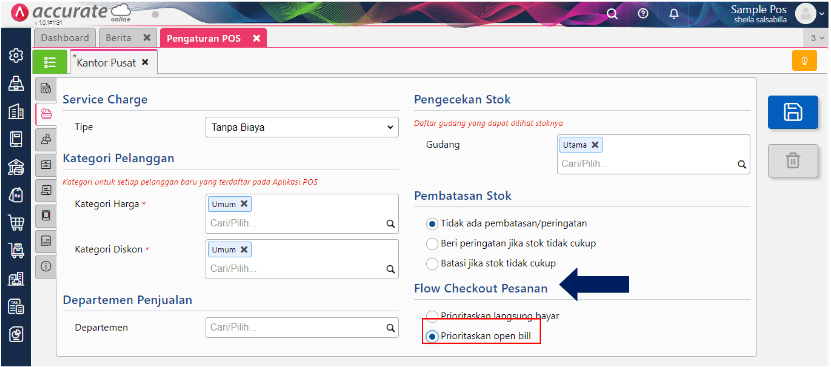This screenshot has height=367, width=831.
Task: Expand the user profile menu arrow
Action: click(x=821, y=15)
